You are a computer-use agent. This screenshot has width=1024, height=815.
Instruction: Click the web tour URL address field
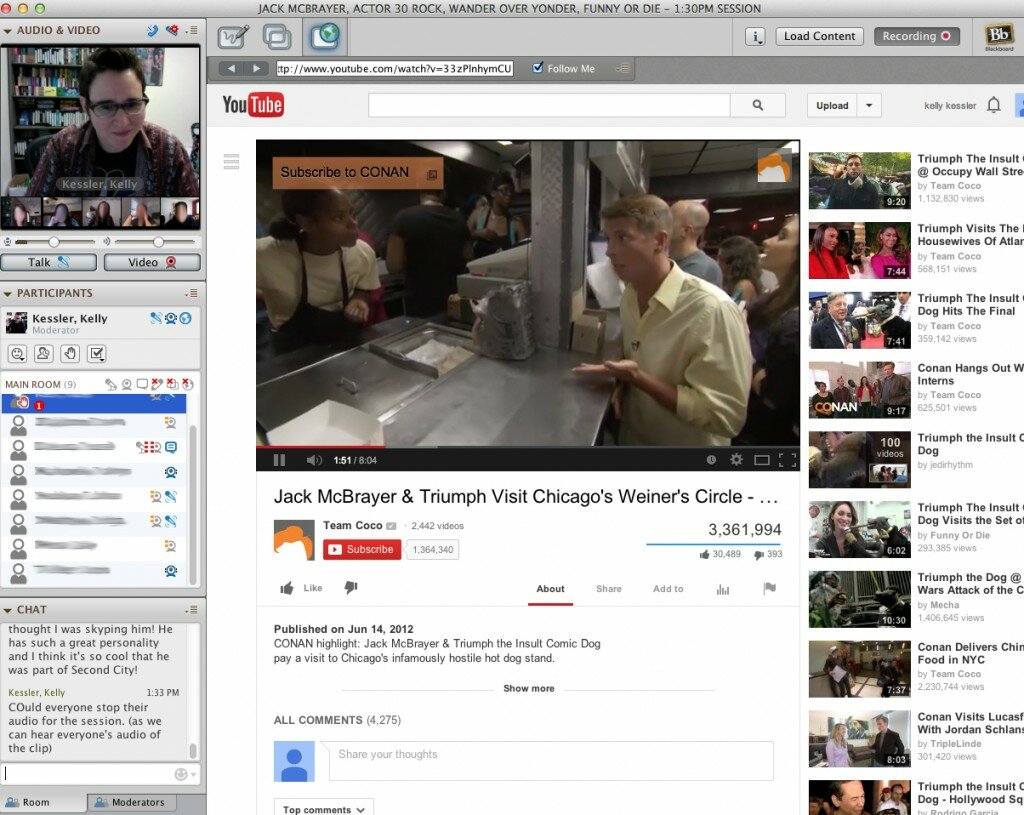[x=394, y=68]
